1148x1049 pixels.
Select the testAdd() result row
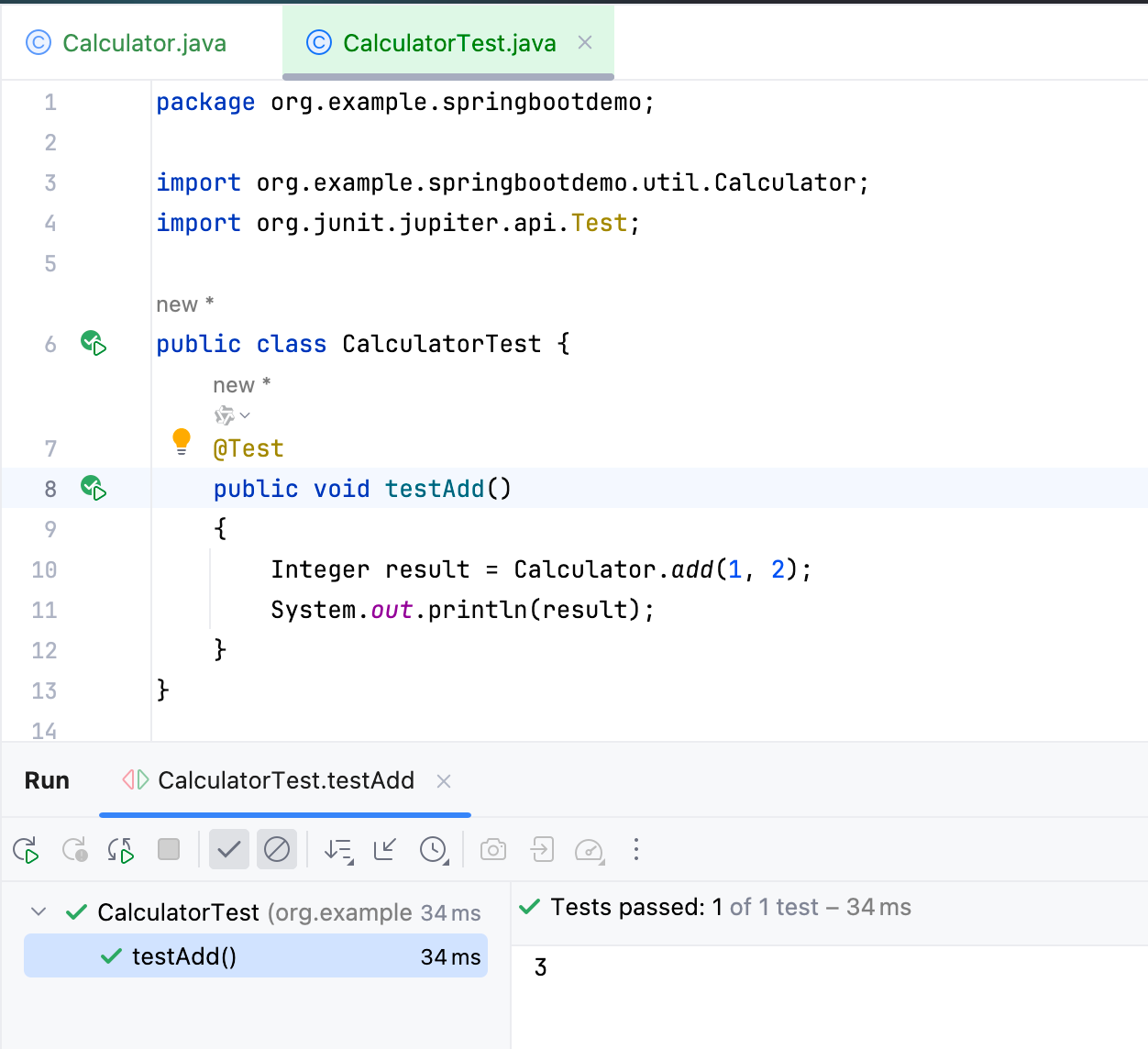pos(256,956)
